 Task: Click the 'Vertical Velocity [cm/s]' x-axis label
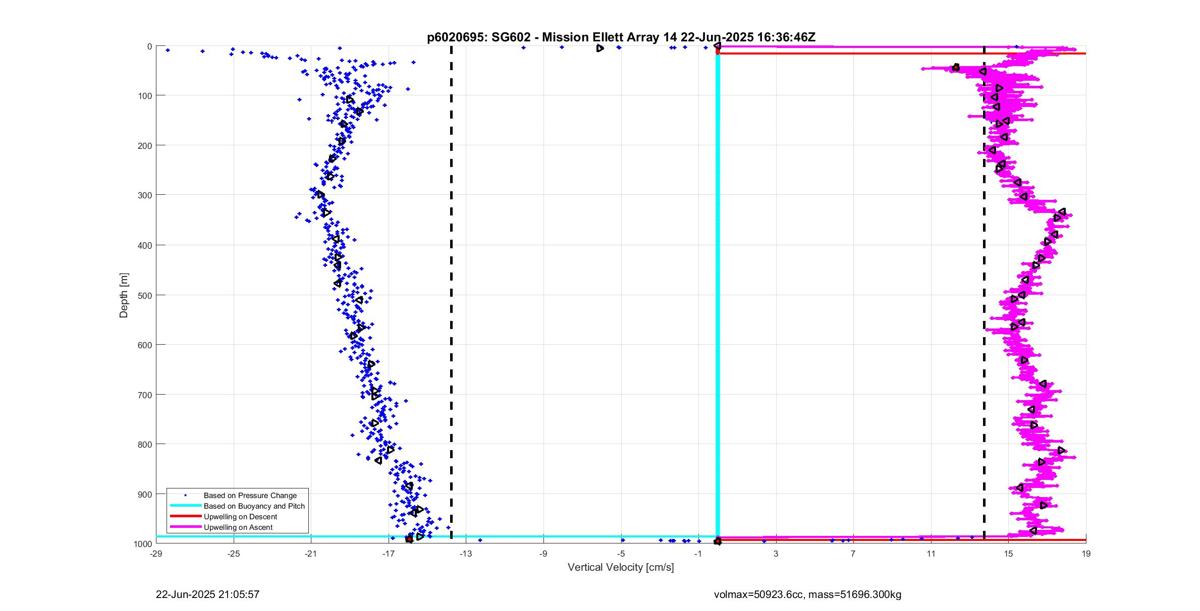click(x=621, y=567)
